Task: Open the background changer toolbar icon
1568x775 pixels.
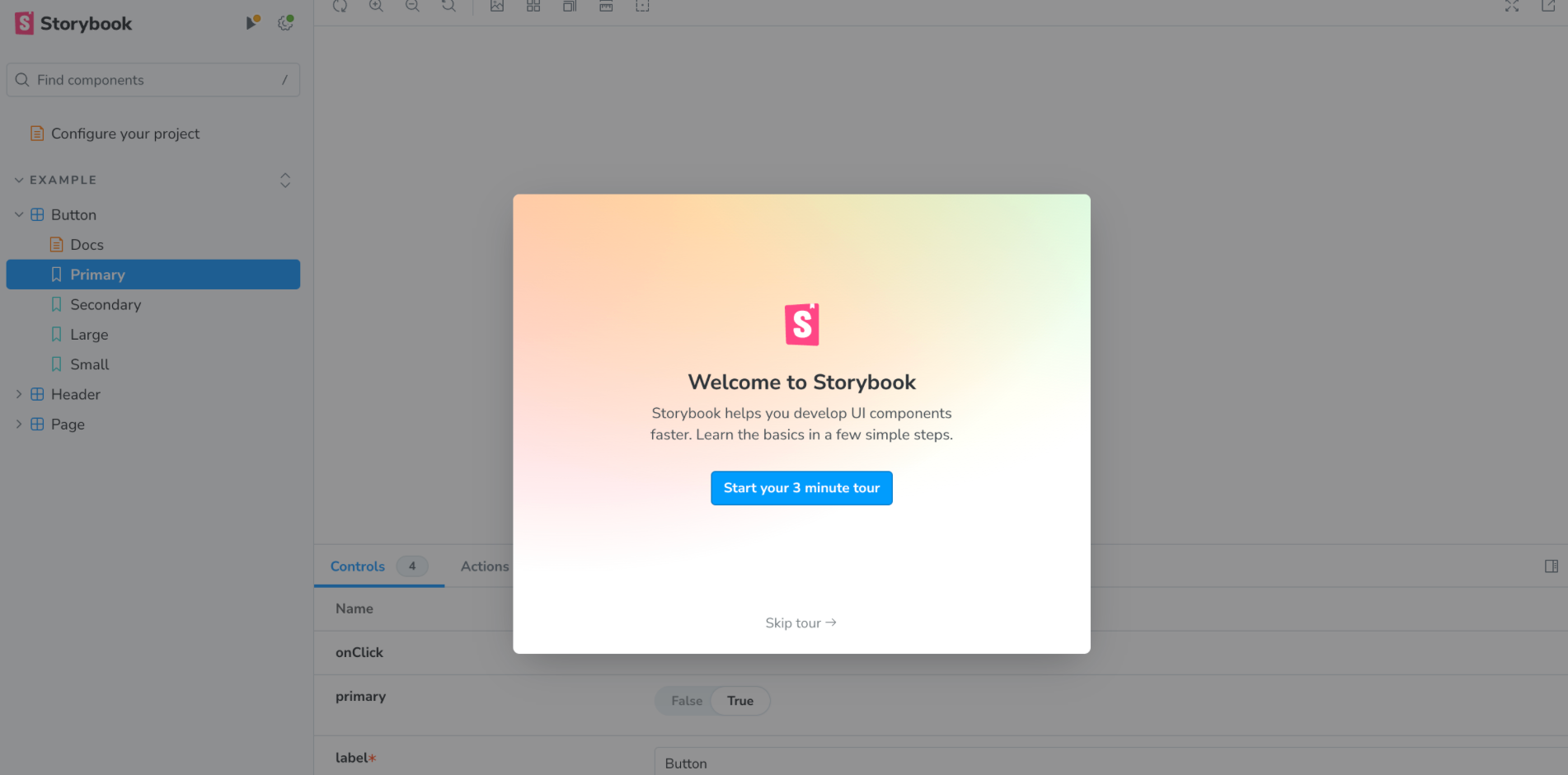Action: point(497,6)
